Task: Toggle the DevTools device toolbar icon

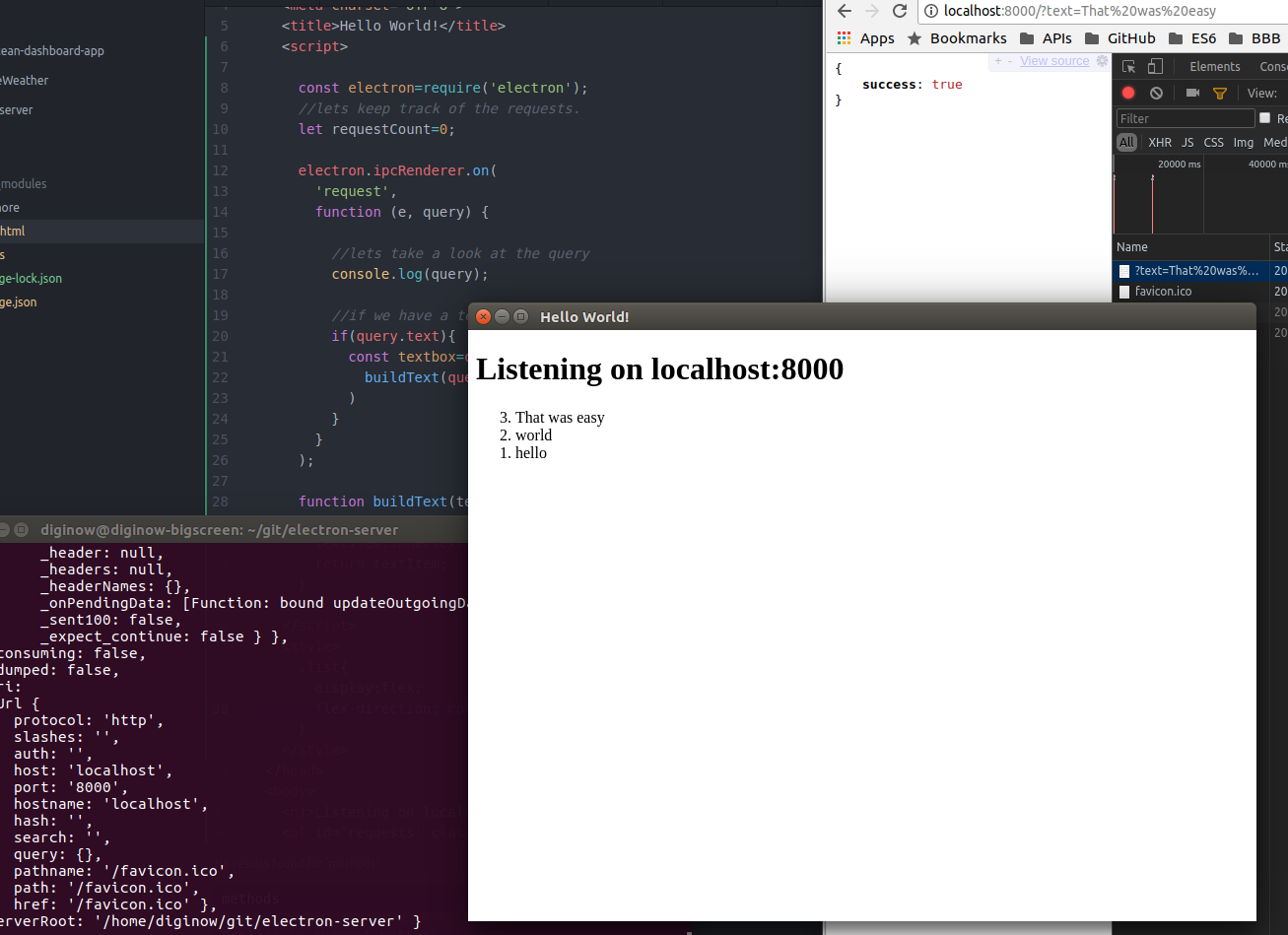Action: click(x=1155, y=67)
